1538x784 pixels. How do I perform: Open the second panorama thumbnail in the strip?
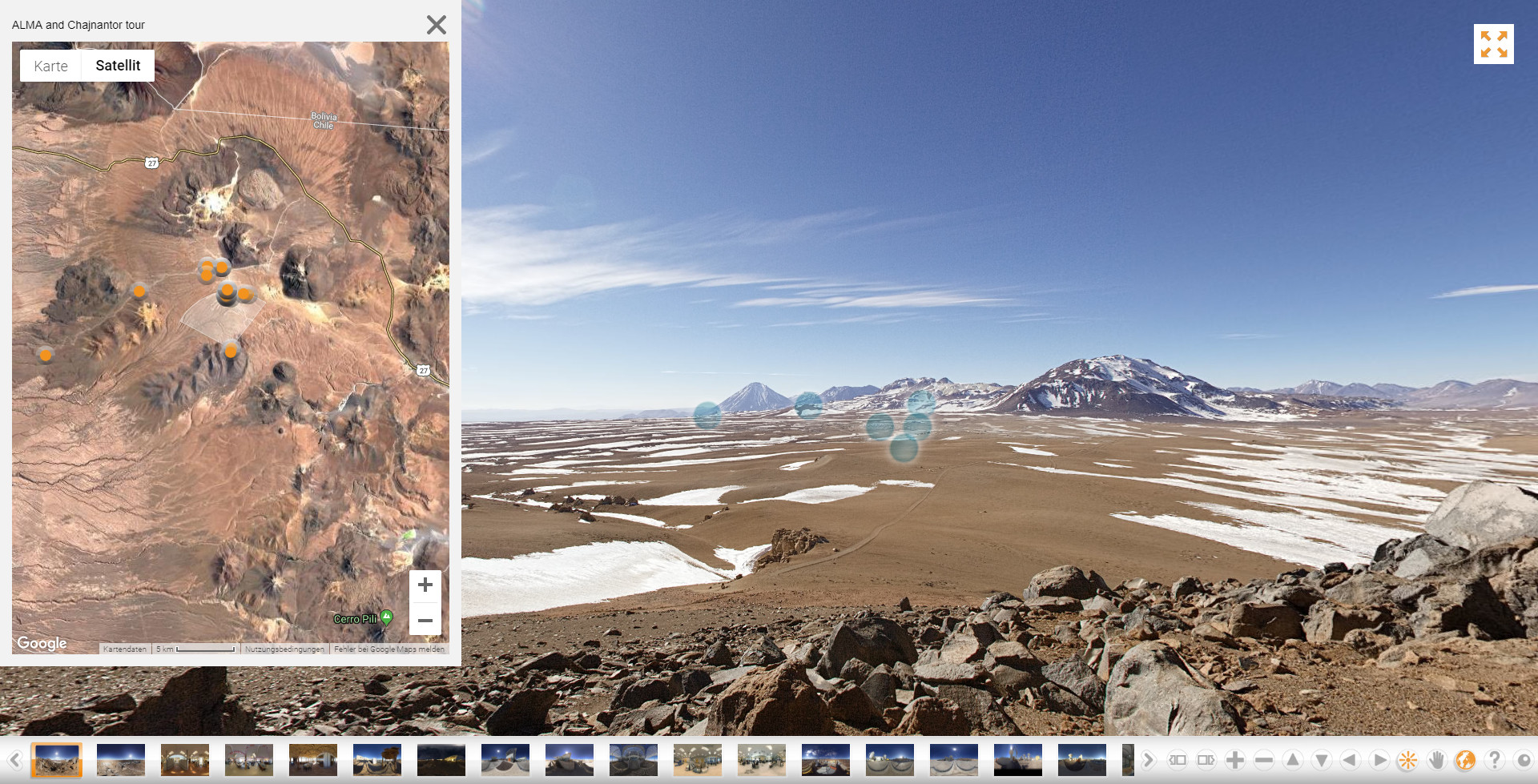121,760
